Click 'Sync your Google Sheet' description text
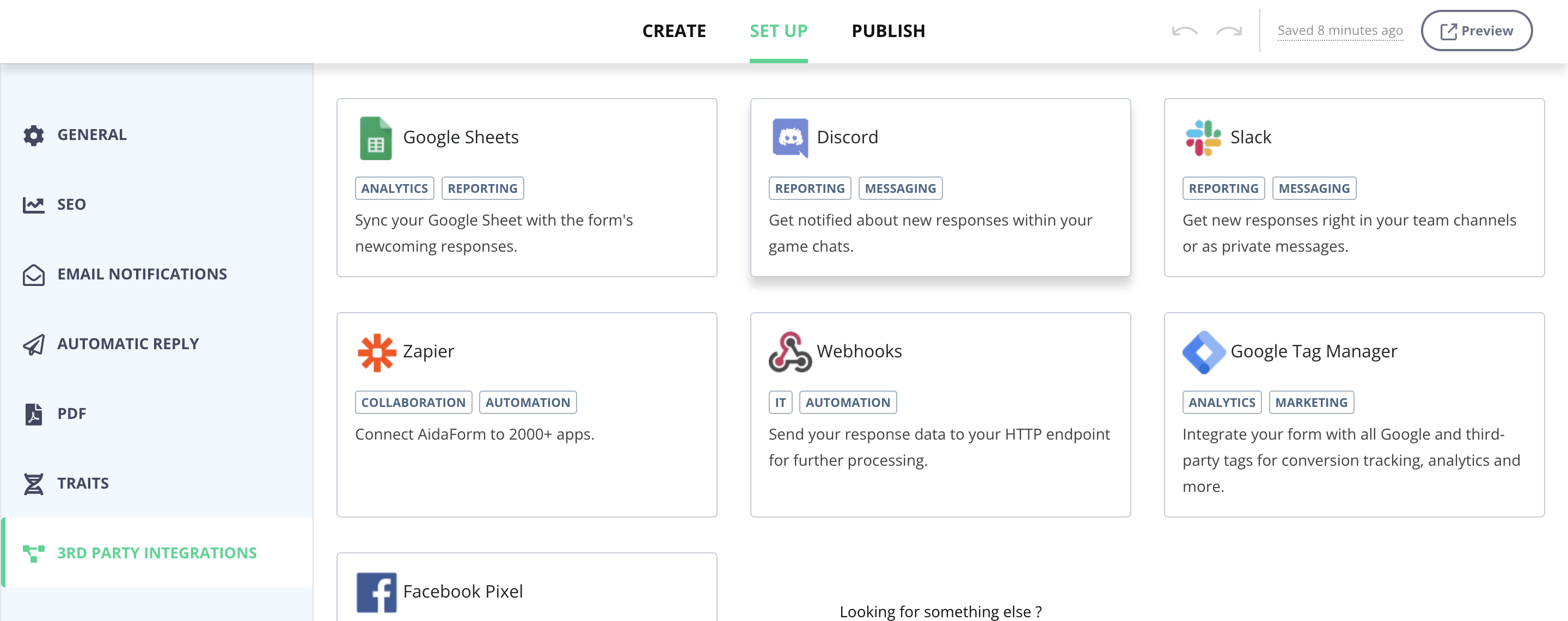Viewport: 1568px width, 621px height. click(x=494, y=234)
